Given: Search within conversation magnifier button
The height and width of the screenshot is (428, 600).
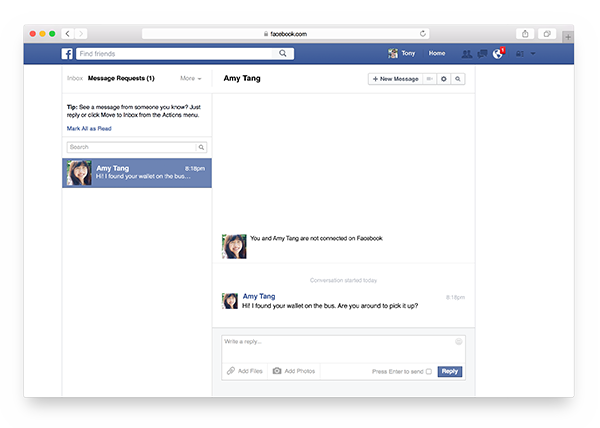Looking at the screenshot, I should click(458, 79).
